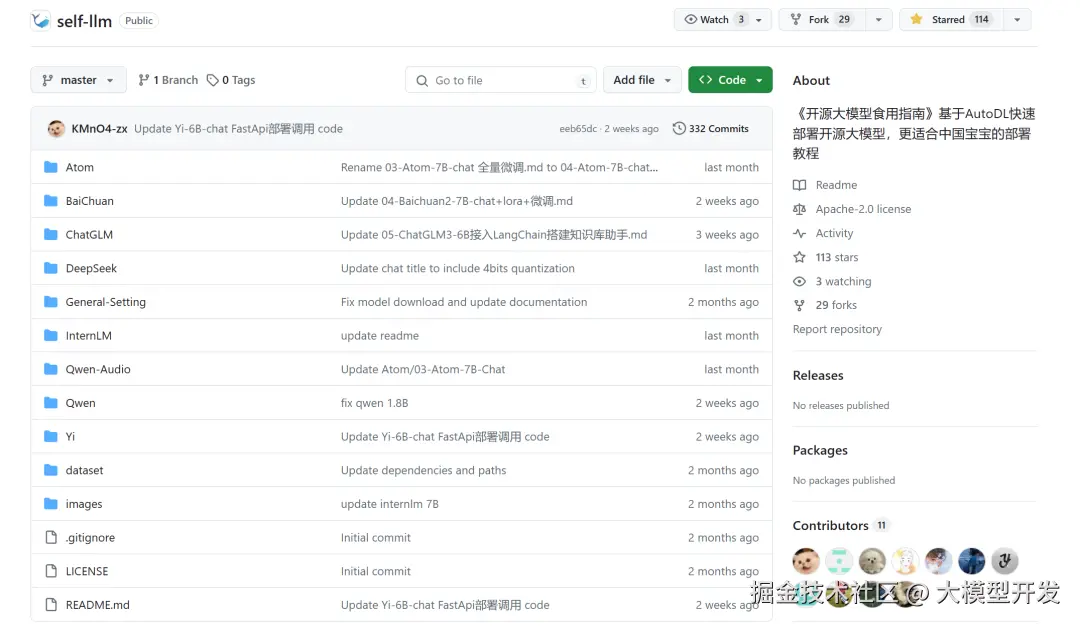This screenshot has height=626, width=1080.
Task: Open the Yi folder name
Action: [70, 437]
